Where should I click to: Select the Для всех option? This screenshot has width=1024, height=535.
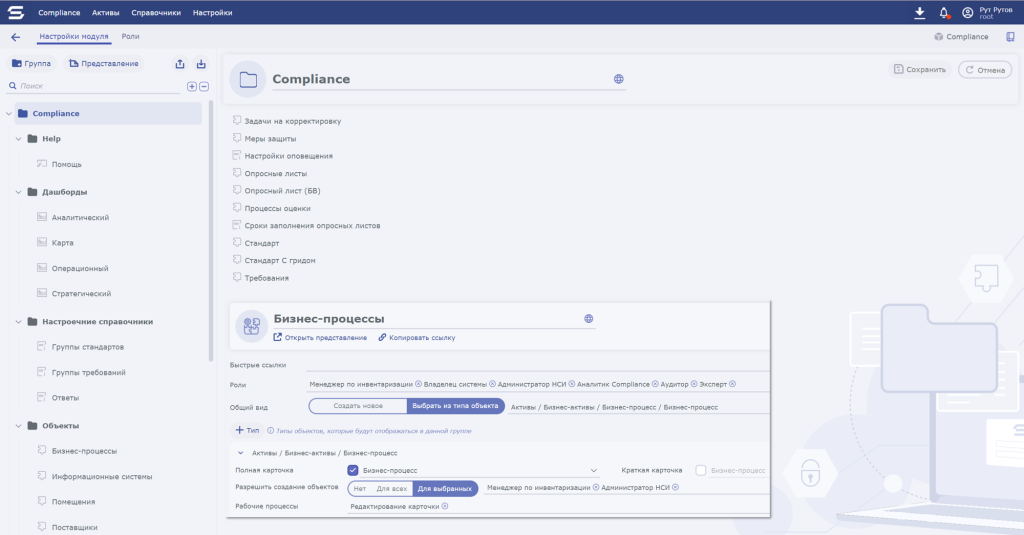point(391,488)
